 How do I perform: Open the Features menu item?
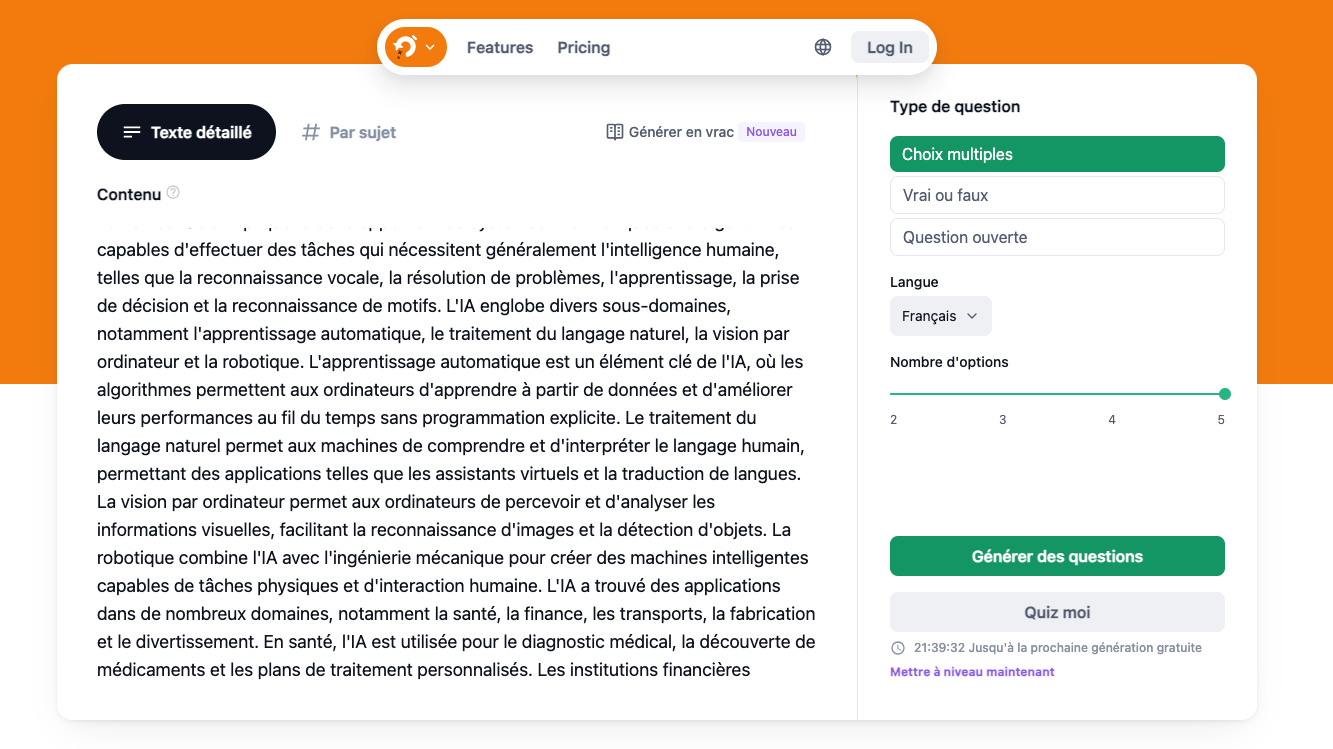point(500,47)
